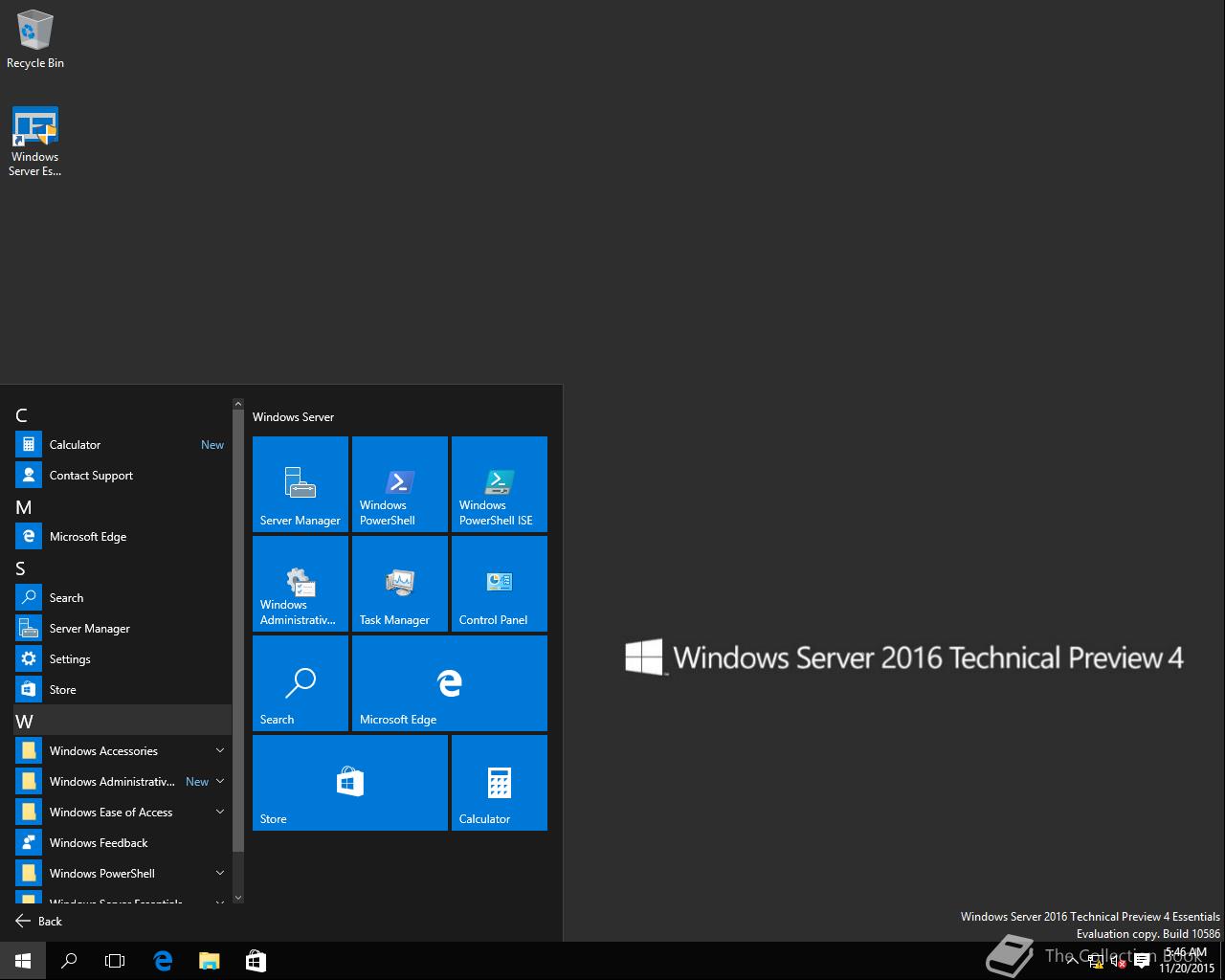Click the apps list scroll-down arrow
This screenshot has height=980, width=1225.
coord(238,898)
